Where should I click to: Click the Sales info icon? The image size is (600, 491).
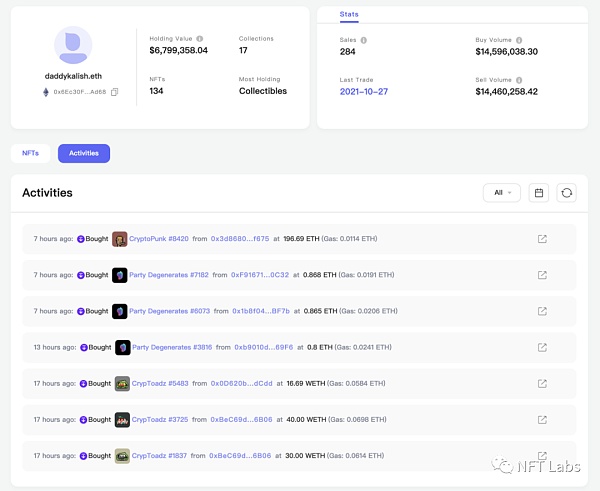click(364, 40)
